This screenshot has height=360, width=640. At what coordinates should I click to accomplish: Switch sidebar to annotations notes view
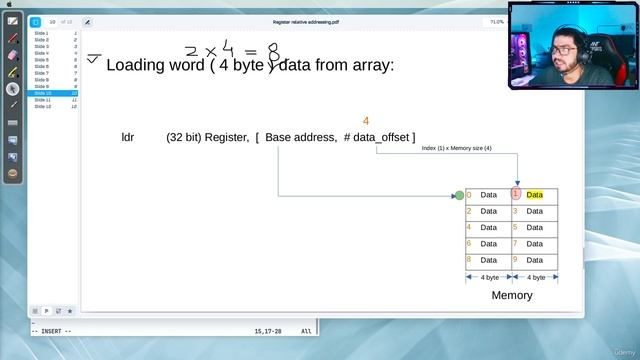[x=58, y=311]
